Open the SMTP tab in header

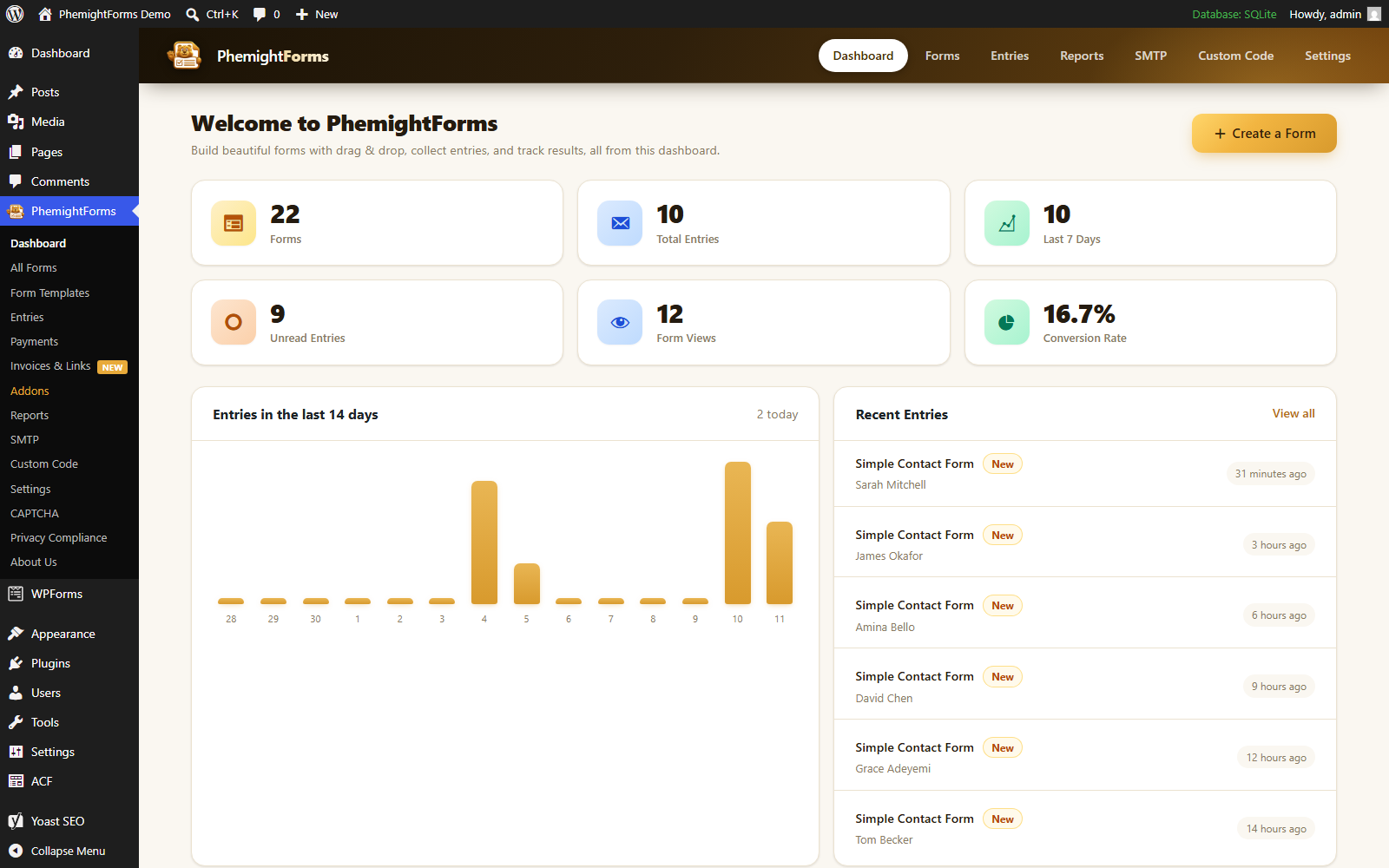click(x=1150, y=56)
